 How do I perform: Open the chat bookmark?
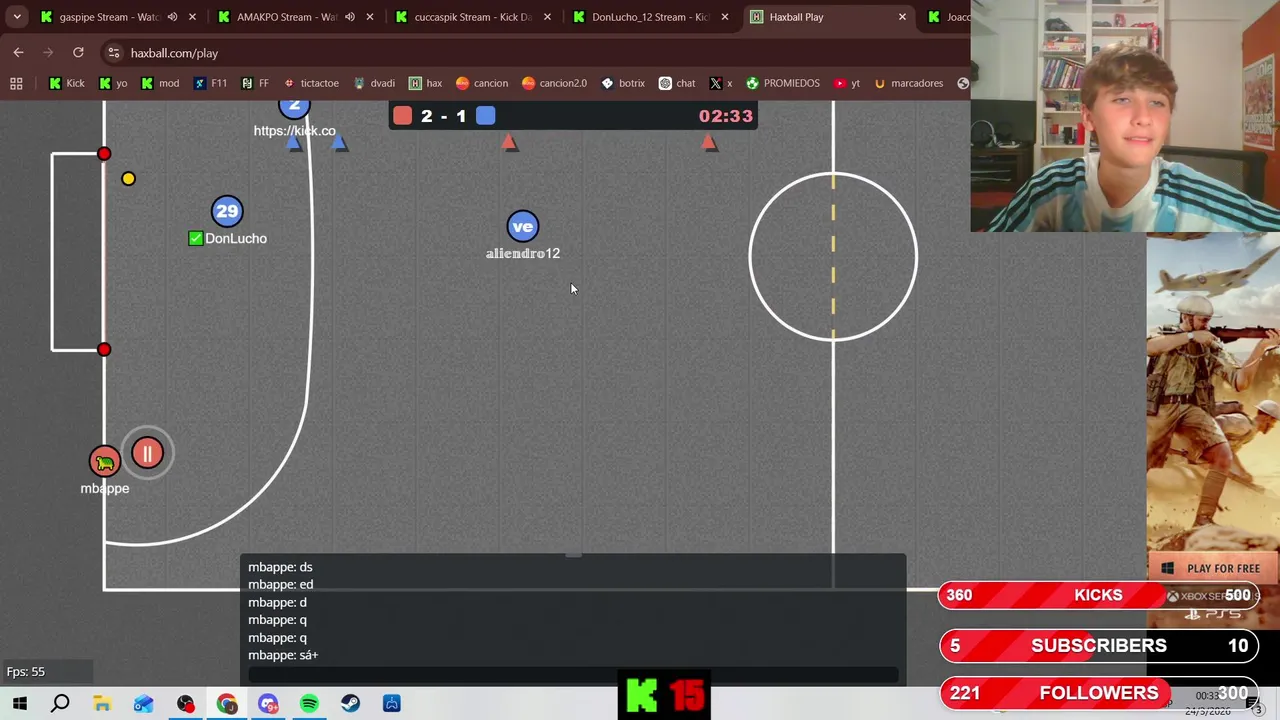point(676,83)
